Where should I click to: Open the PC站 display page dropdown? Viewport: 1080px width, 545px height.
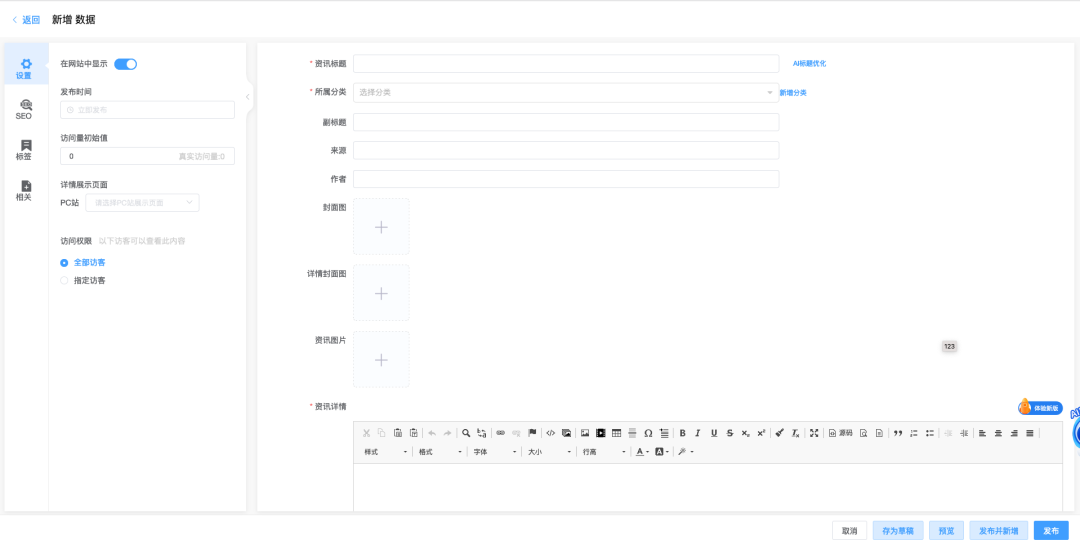click(143, 203)
